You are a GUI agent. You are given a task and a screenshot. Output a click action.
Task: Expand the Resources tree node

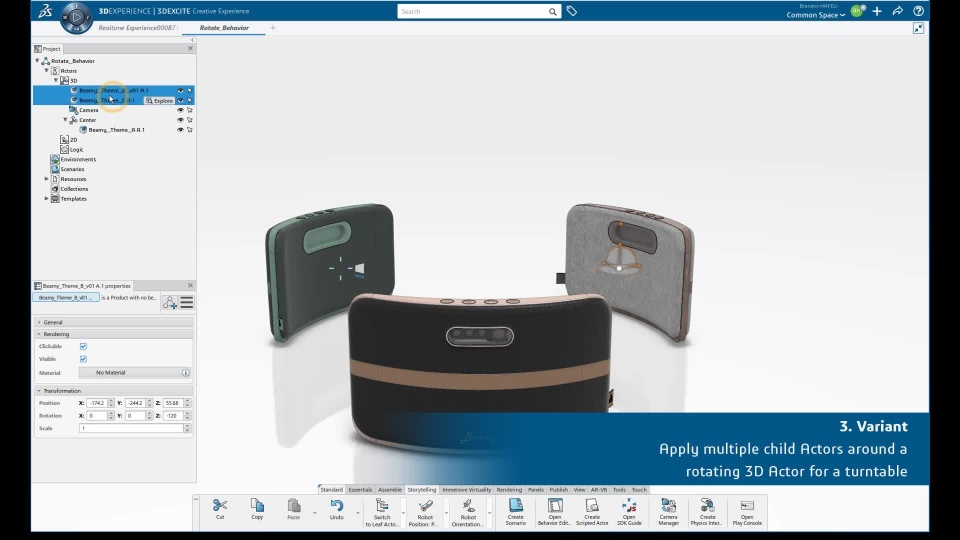pyautogui.click(x=46, y=179)
